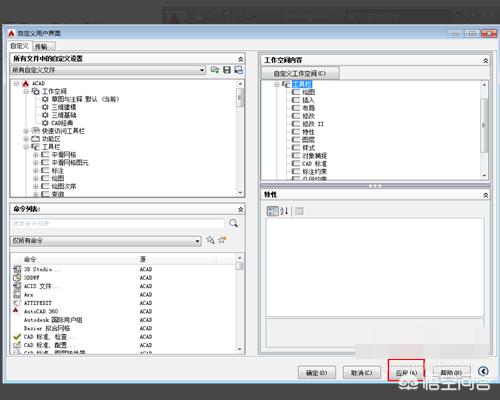This screenshot has height=400, width=500.
Task: Click the 3D Studio command icon
Action: (17, 269)
